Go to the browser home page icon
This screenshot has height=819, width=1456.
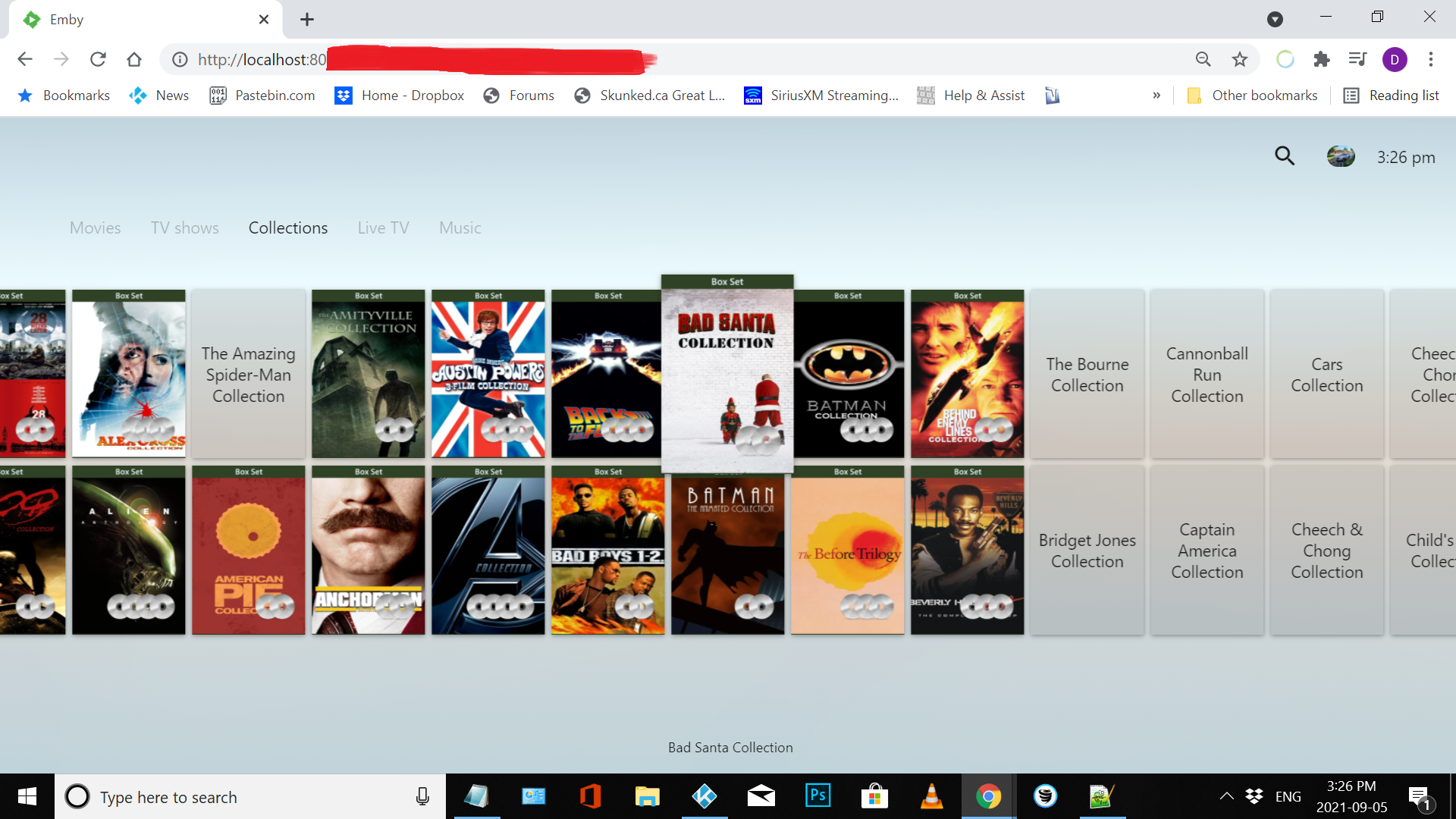pos(134,59)
